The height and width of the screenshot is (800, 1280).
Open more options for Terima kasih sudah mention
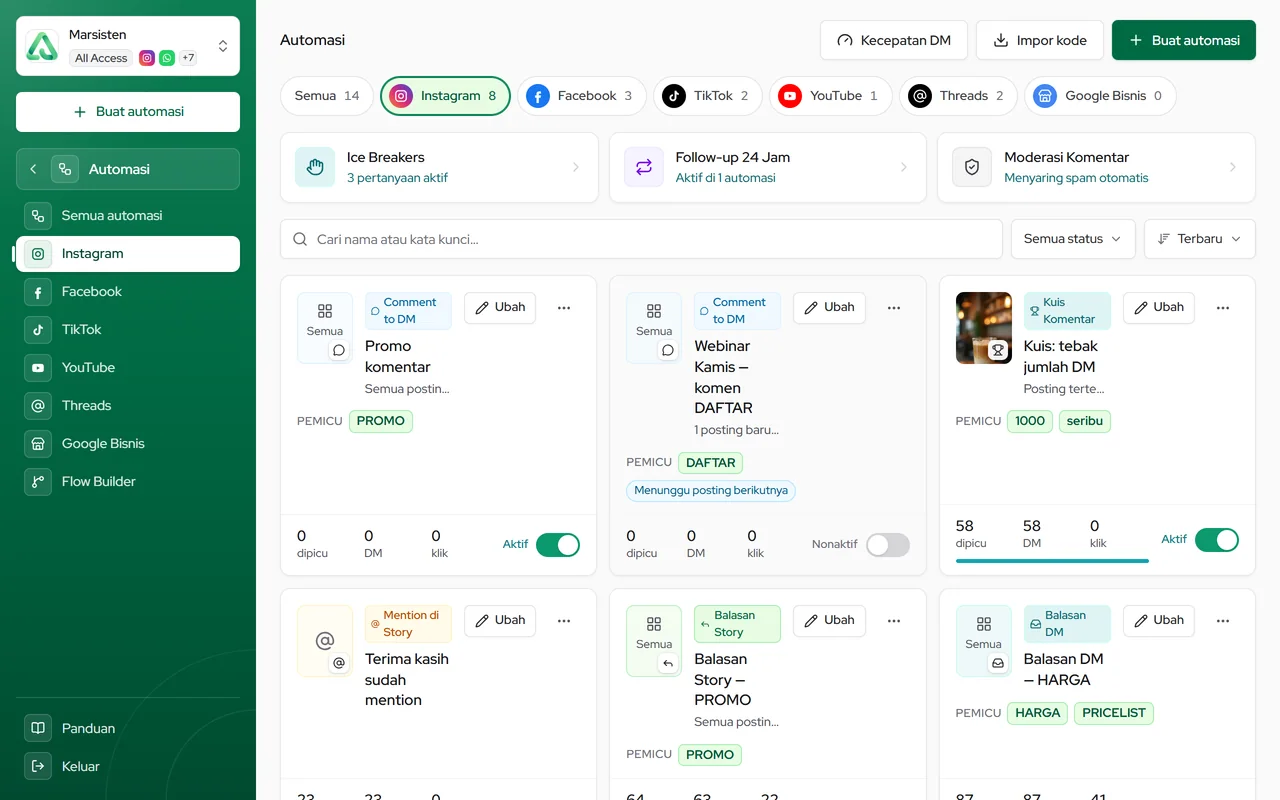pyautogui.click(x=564, y=621)
